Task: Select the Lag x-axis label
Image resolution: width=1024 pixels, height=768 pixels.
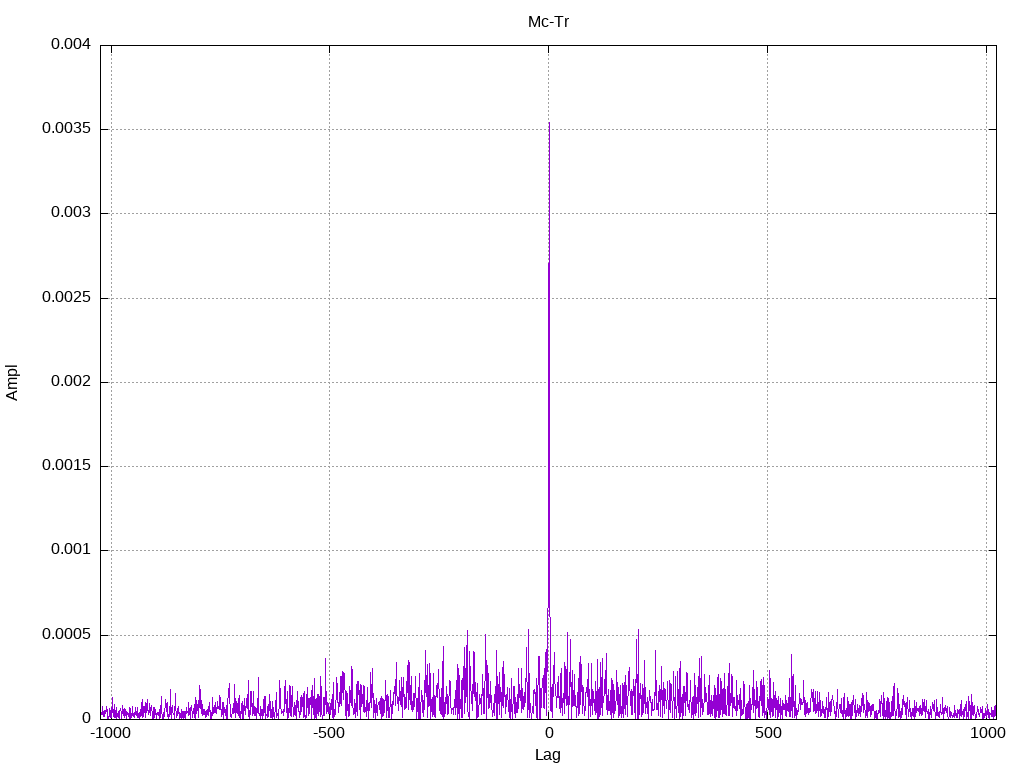Action: (x=548, y=755)
